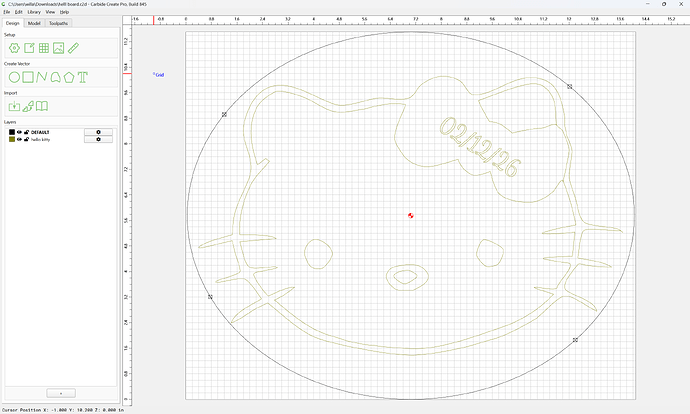690x414 pixels.
Task: Click the lower-left ellipse node handle
Action: (x=210, y=297)
